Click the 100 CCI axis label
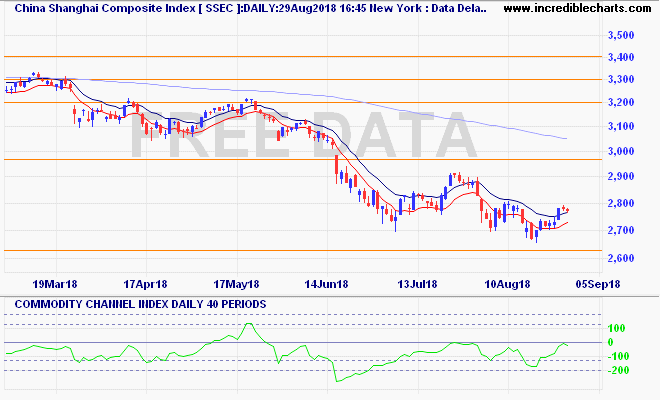Viewport: 660px width, 400px height. [x=618, y=328]
